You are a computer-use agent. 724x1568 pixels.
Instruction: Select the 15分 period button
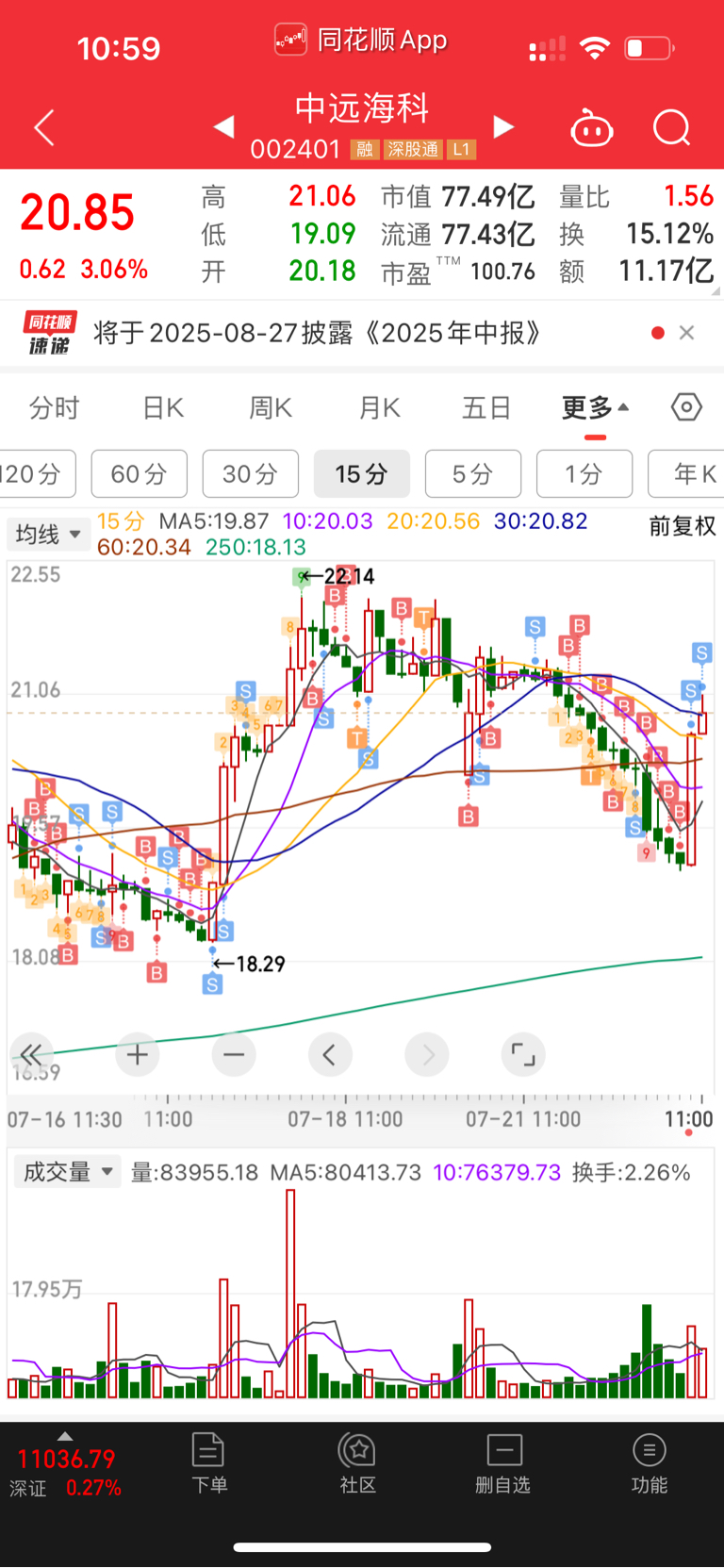[362, 473]
